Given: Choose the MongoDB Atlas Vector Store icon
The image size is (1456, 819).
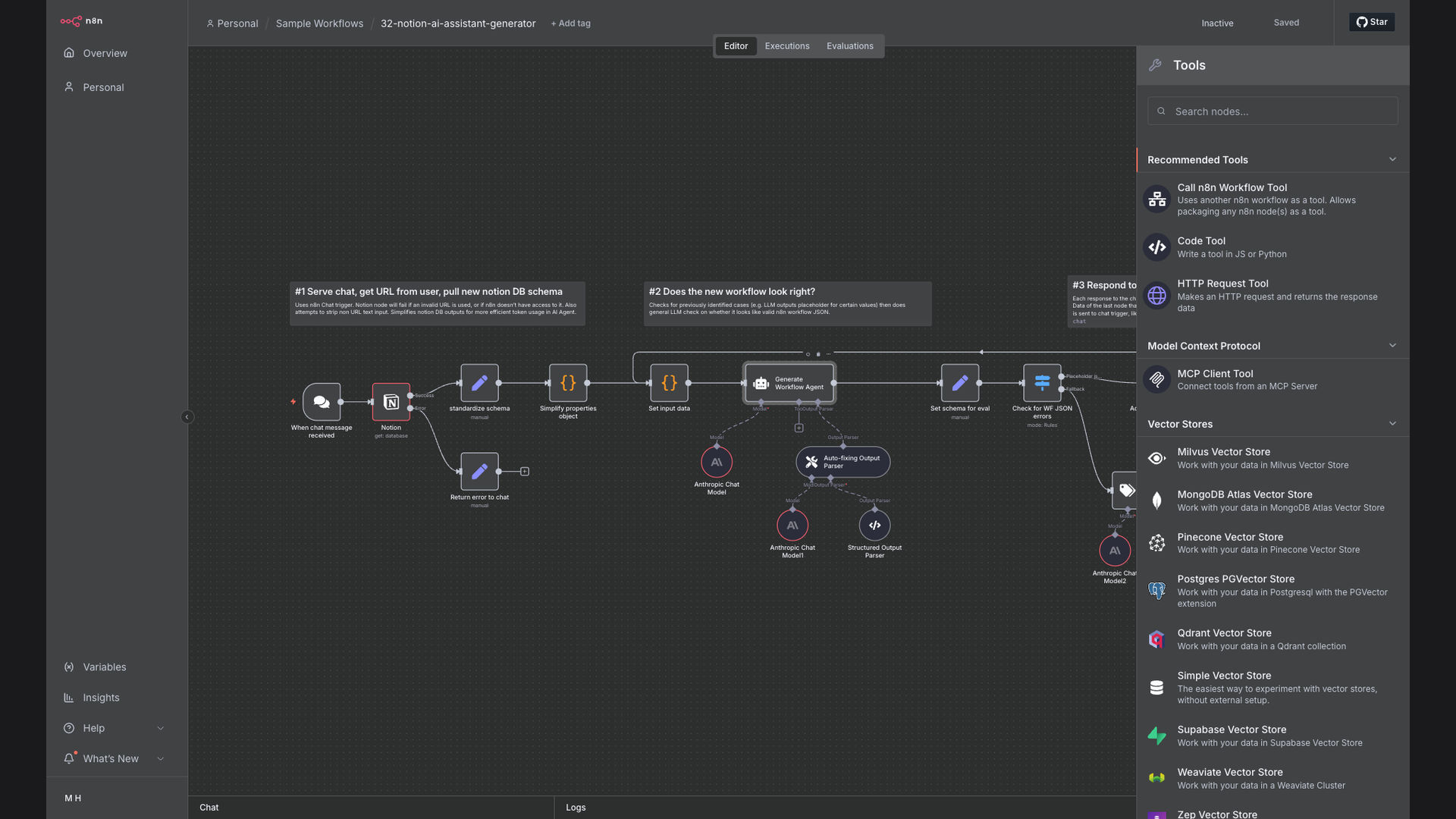Looking at the screenshot, I should coord(1157,500).
